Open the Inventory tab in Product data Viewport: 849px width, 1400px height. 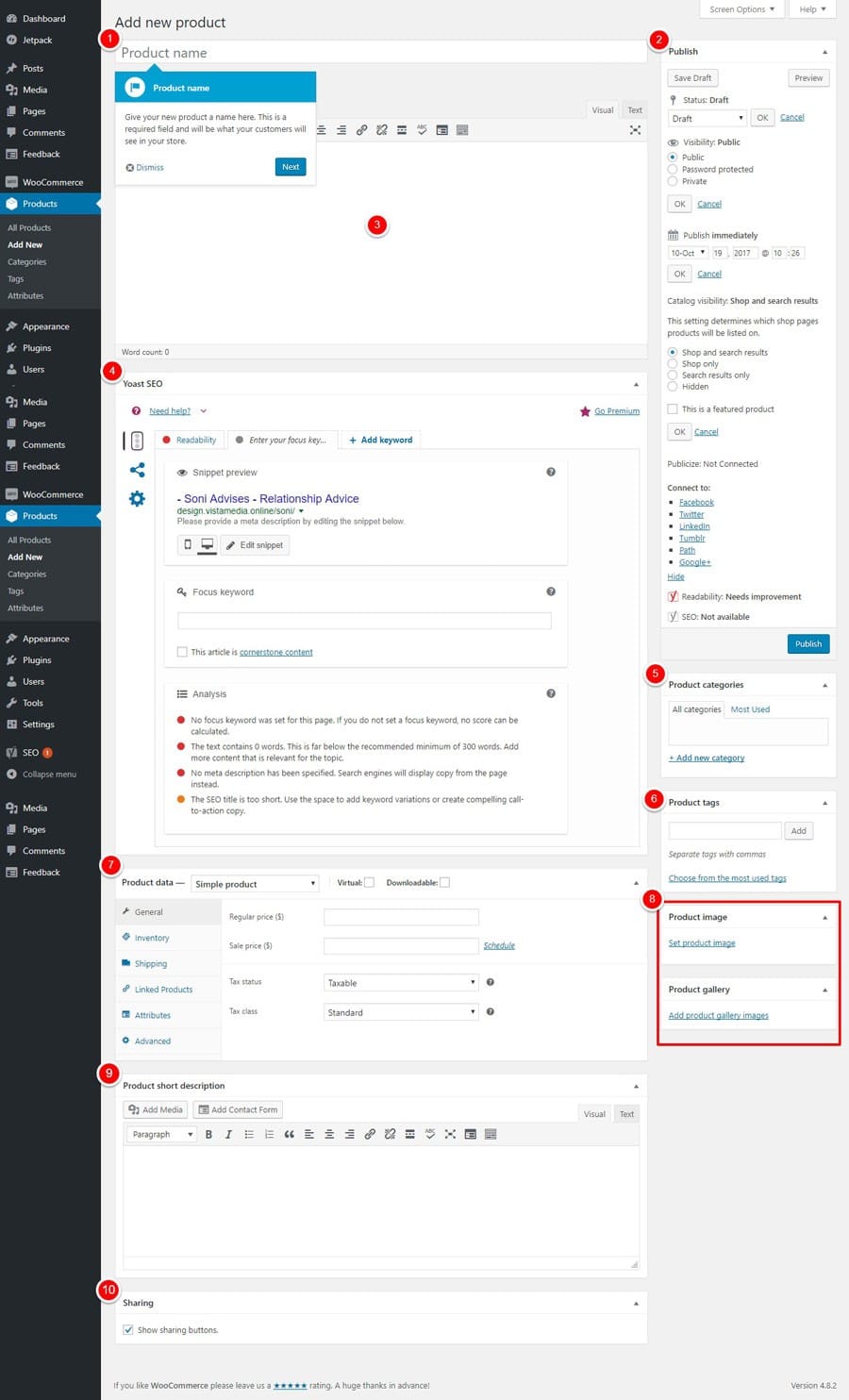pos(151,937)
